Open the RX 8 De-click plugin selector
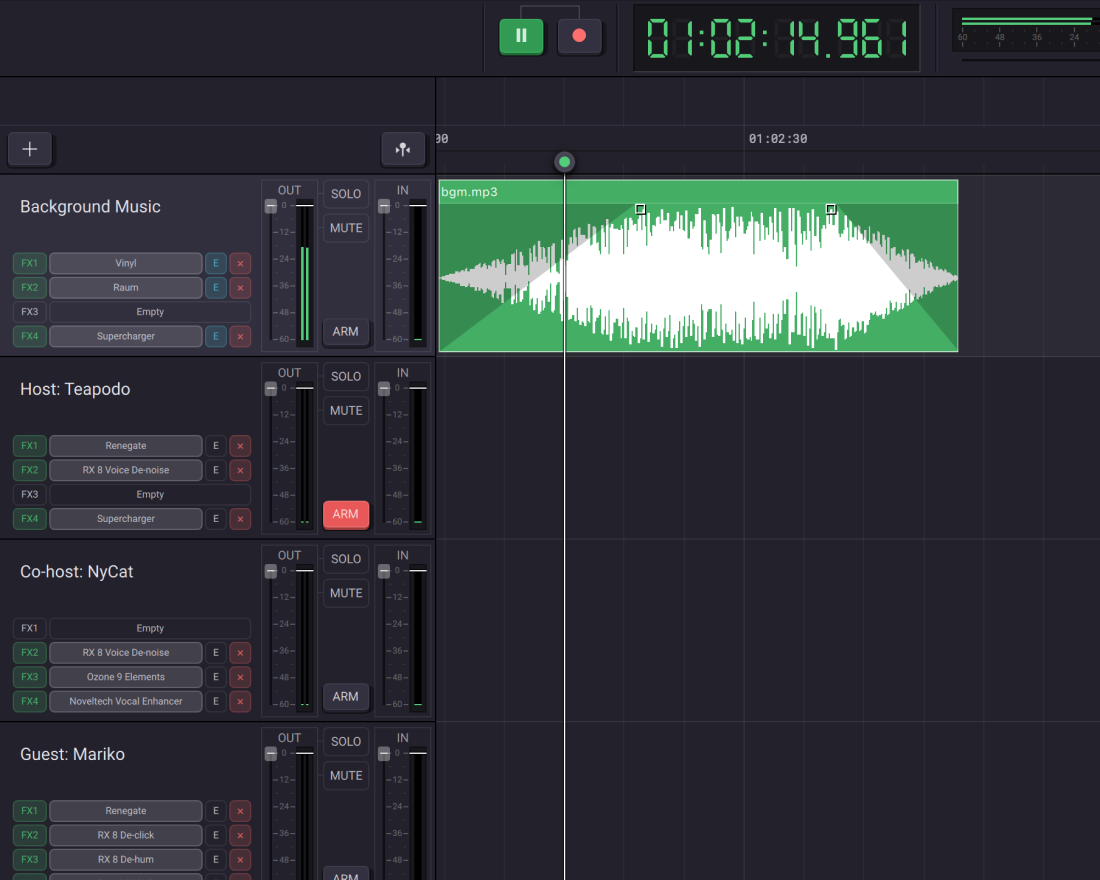 (126, 835)
